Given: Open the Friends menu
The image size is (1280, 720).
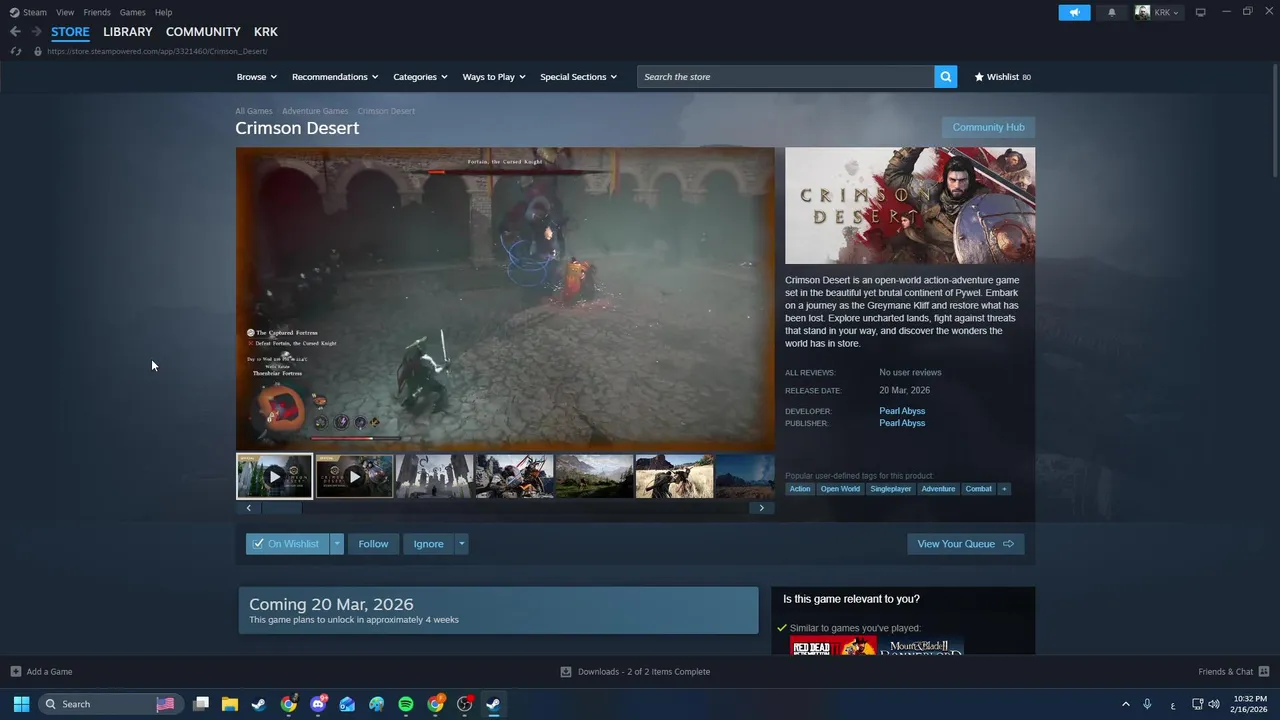Looking at the screenshot, I should coord(97,12).
